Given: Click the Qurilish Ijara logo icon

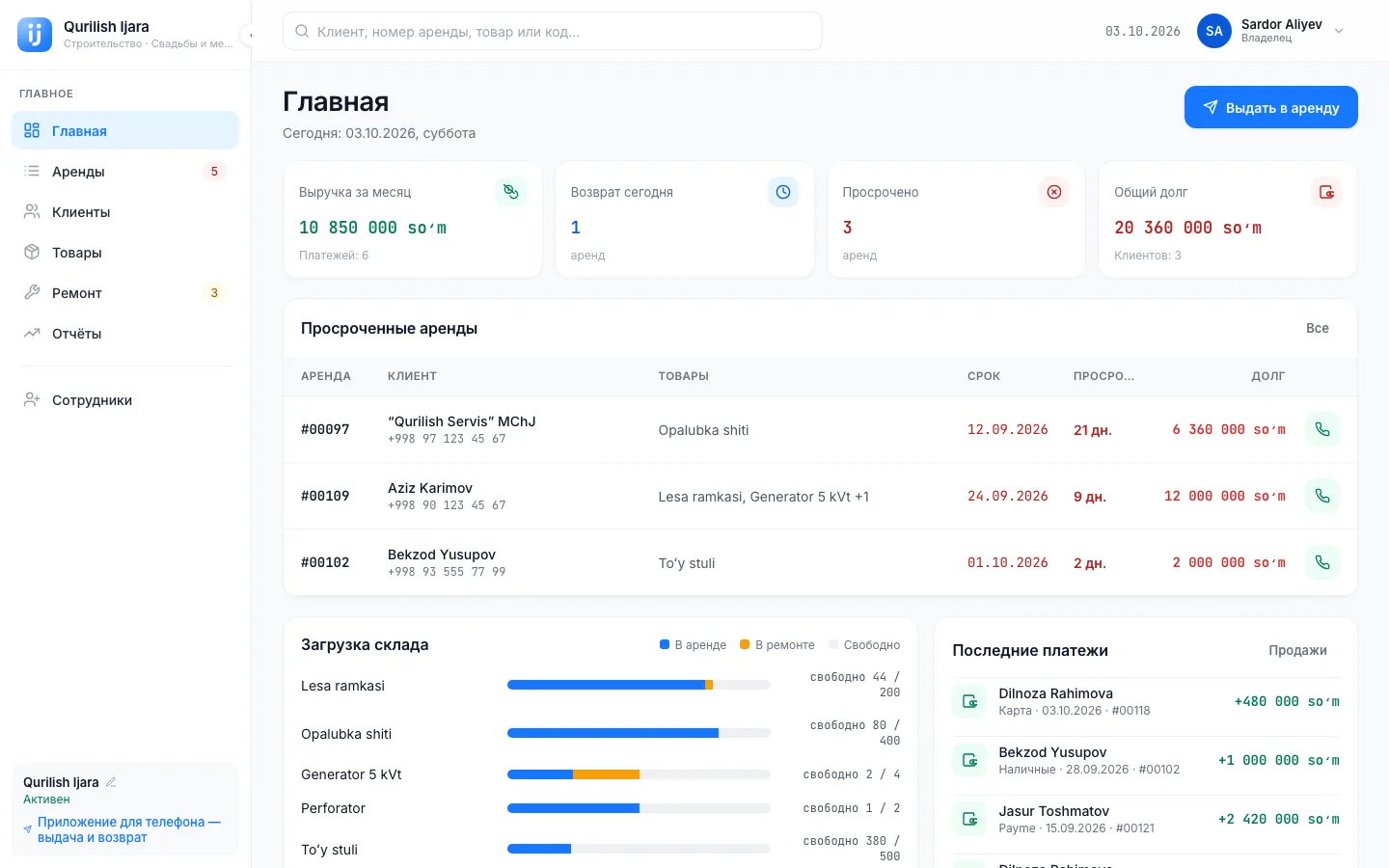Looking at the screenshot, I should pyautogui.click(x=35, y=35).
